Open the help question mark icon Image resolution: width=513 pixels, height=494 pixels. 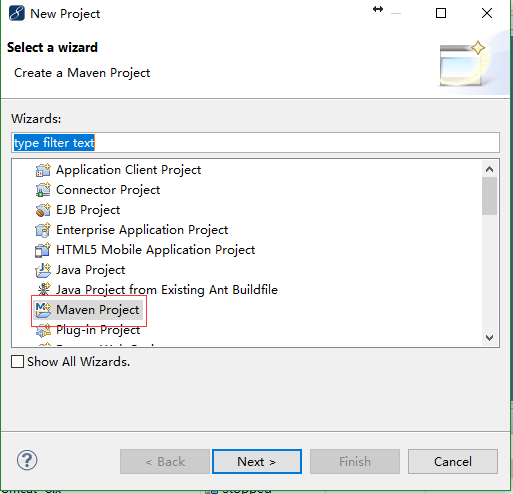point(27,460)
